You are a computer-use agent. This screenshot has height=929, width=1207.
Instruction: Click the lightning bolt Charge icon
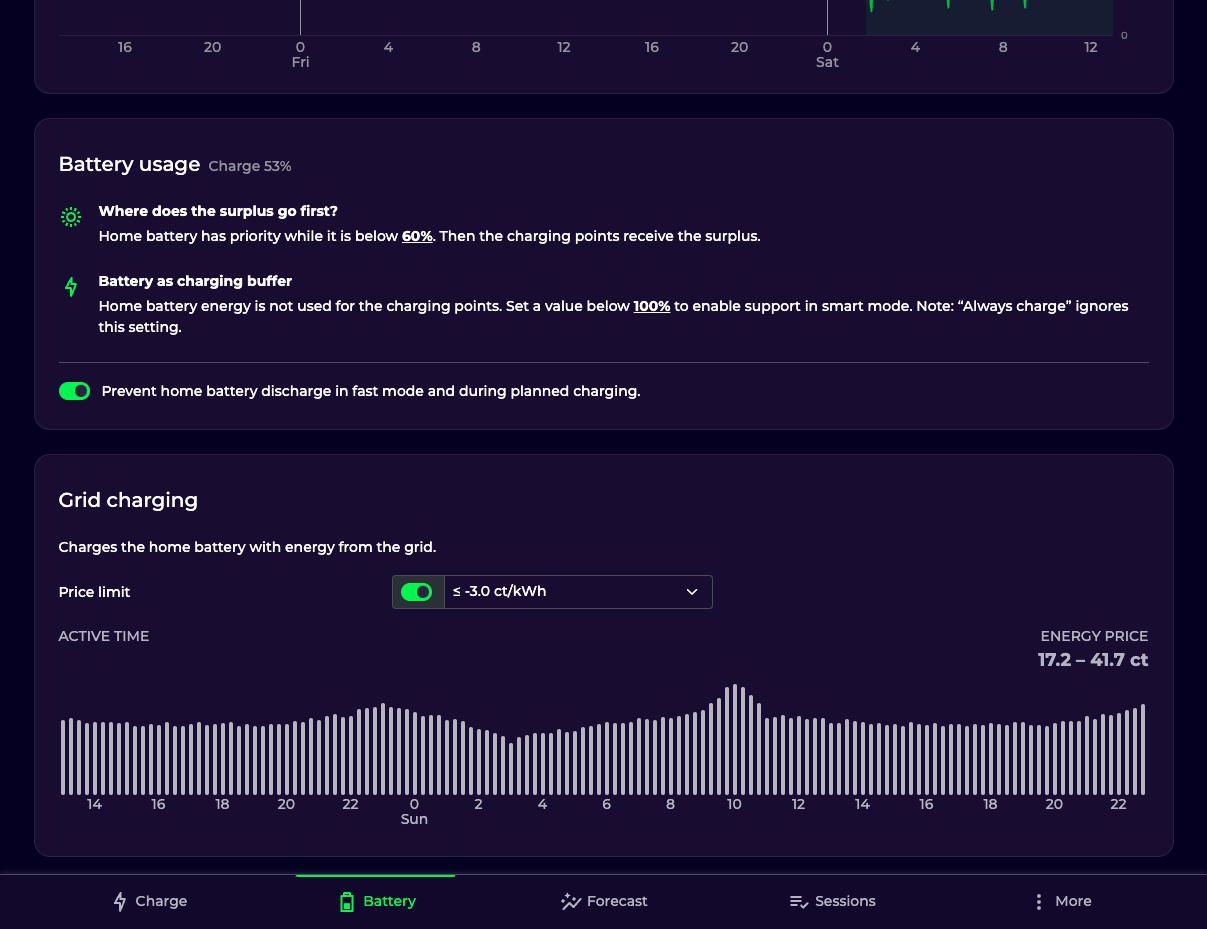point(120,901)
